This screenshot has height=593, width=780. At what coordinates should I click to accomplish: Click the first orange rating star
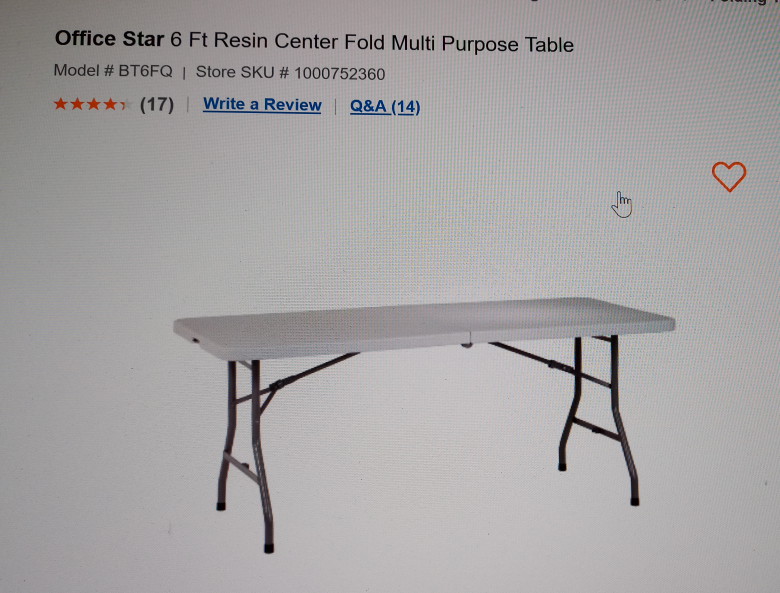(x=61, y=104)
